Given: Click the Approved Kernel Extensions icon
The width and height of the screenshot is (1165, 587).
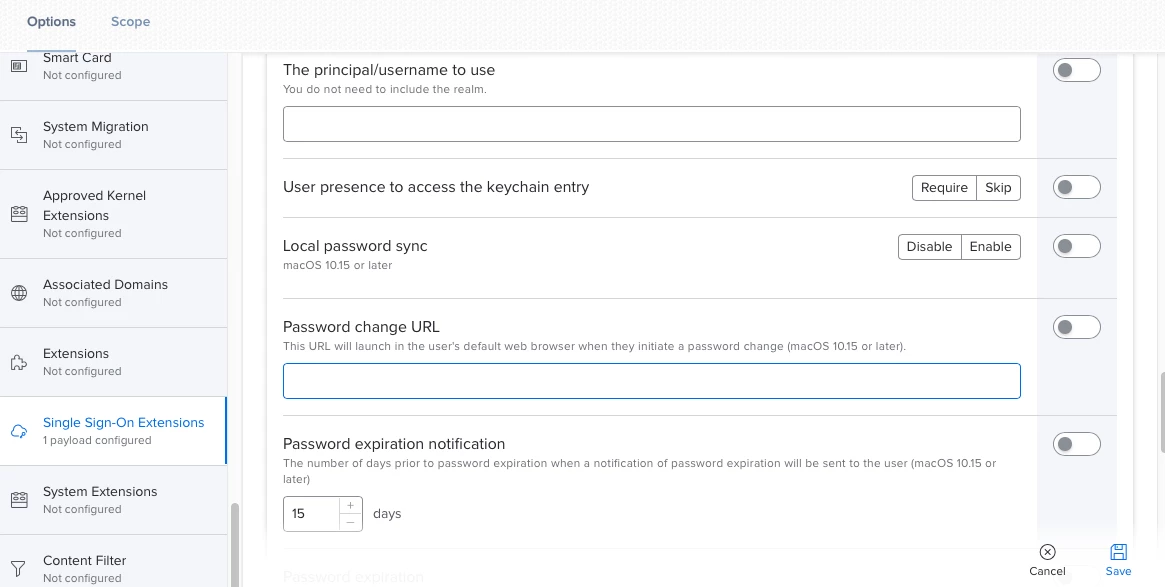Looking at the screenshot, I should tap(18, 214).
